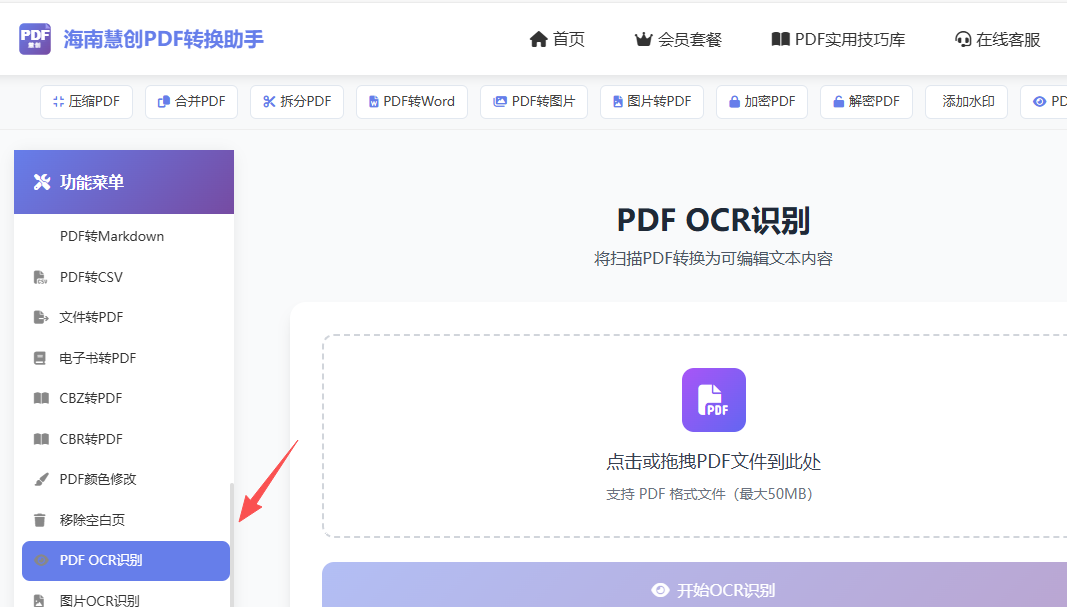
Task: Click the tools icon in 功能菜单 header
Action: click(x=42, y=182)
